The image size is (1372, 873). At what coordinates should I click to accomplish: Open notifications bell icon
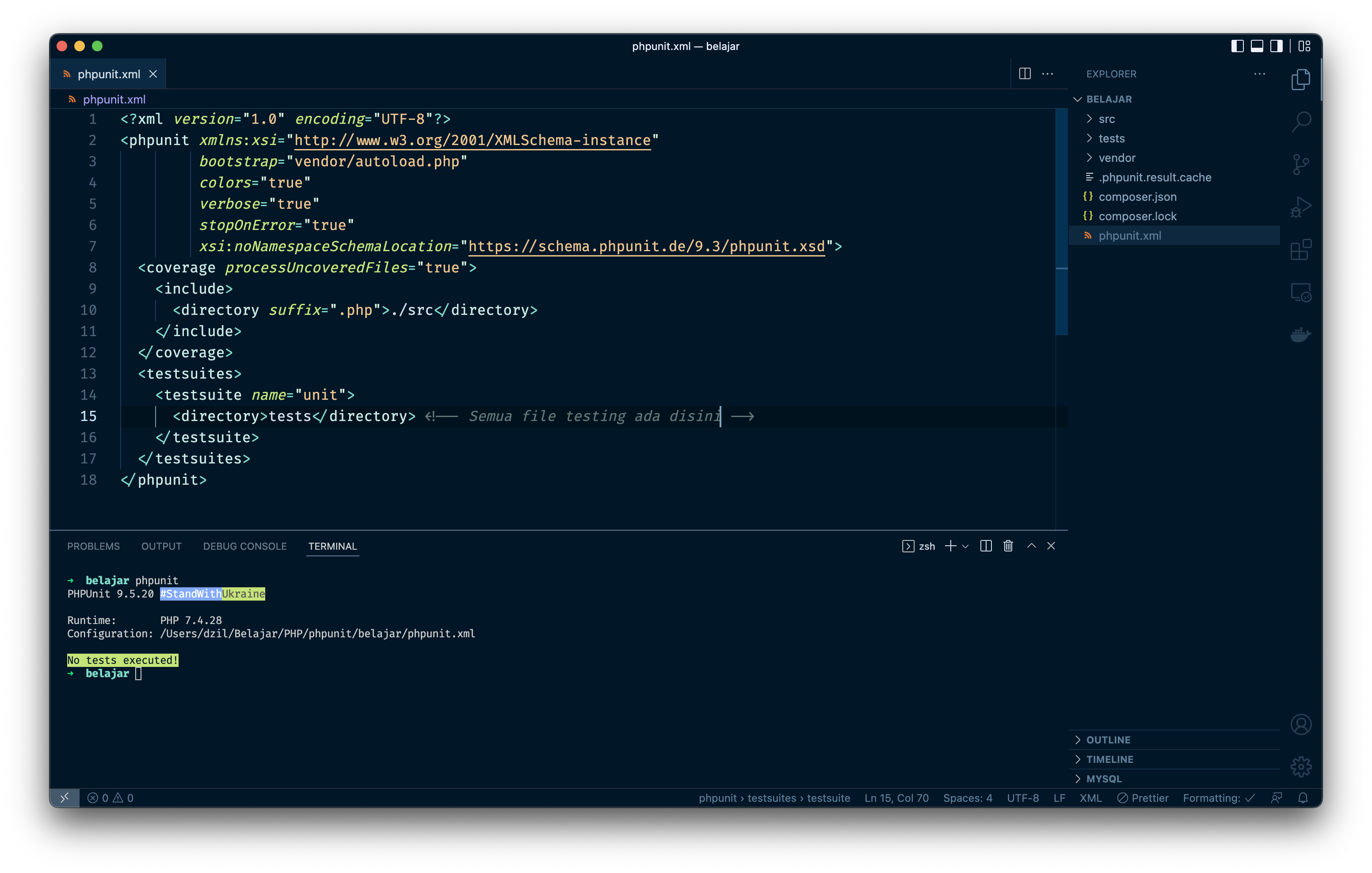click(1303, 798)
